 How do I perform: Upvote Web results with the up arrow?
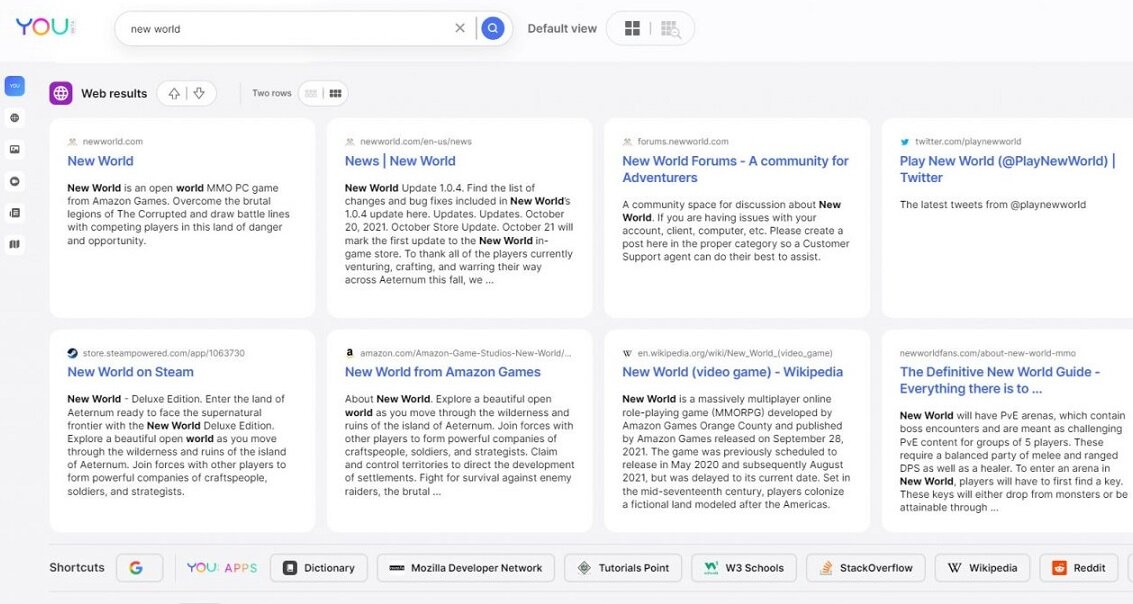click(x=174, y=93)
